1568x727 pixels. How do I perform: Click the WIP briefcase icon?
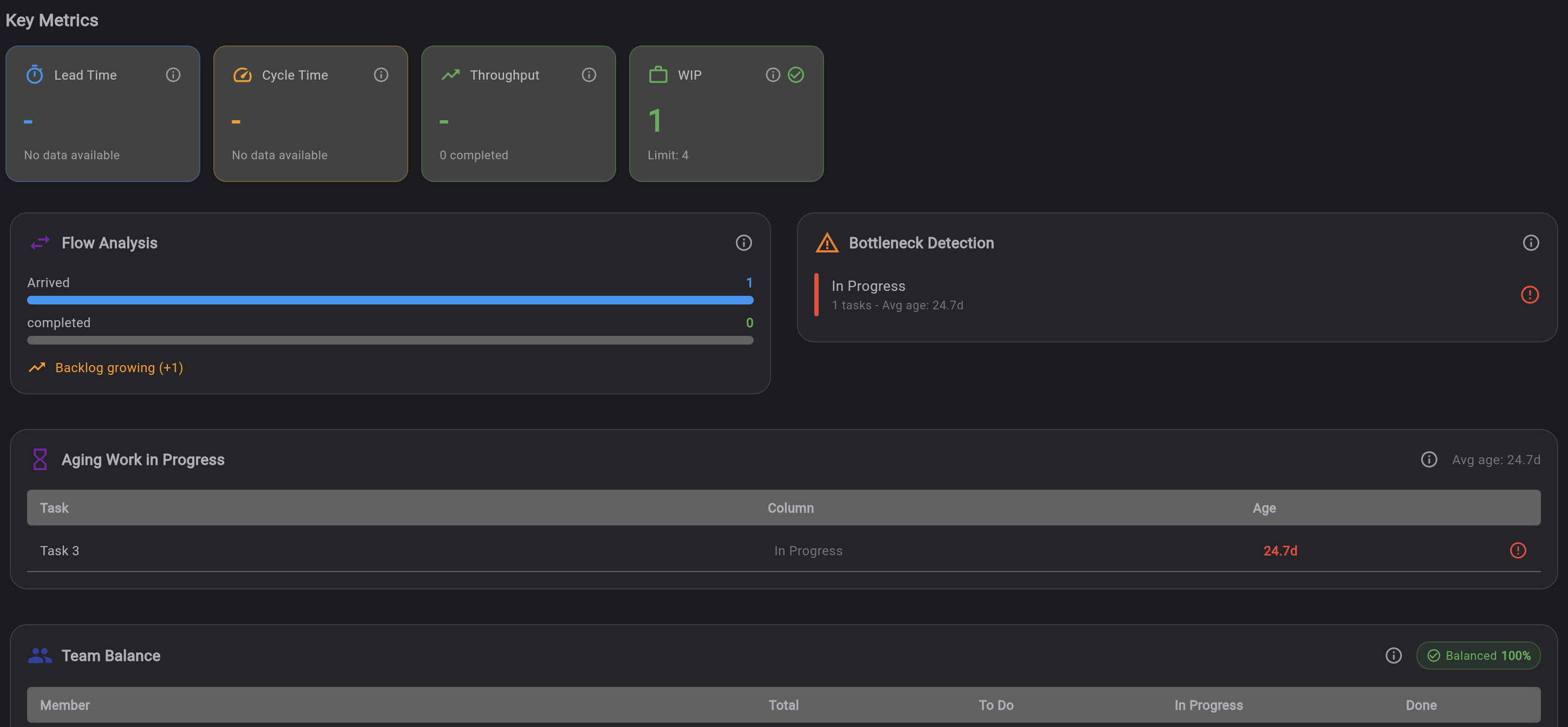pyautogui.click(x=658, y=74)
